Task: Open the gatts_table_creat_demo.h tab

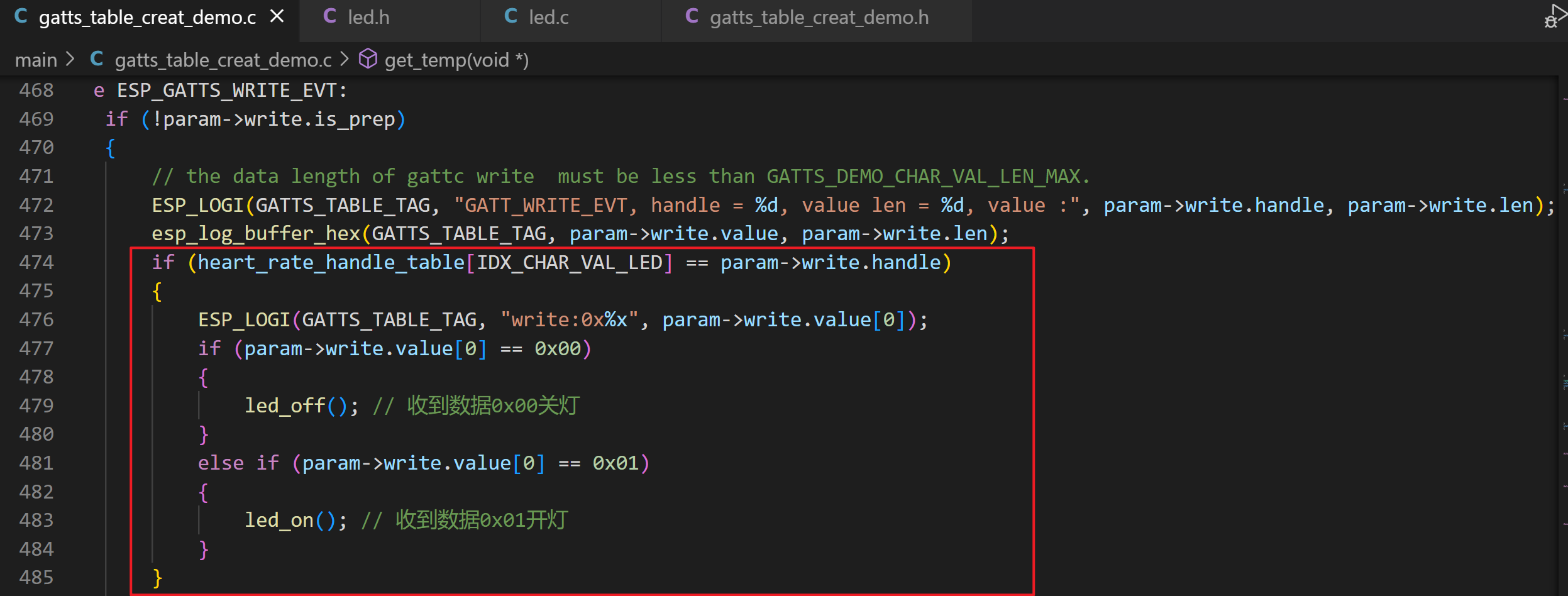Action: [x=817, y=21]
